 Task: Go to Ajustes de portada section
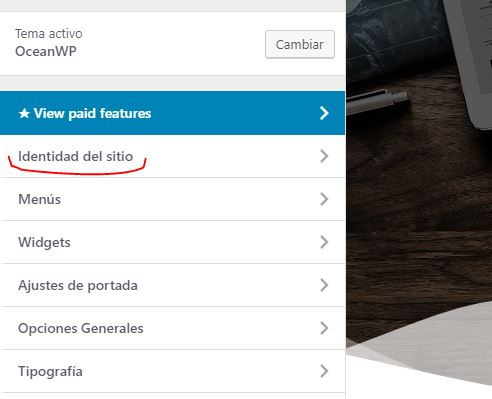point(172,285)
